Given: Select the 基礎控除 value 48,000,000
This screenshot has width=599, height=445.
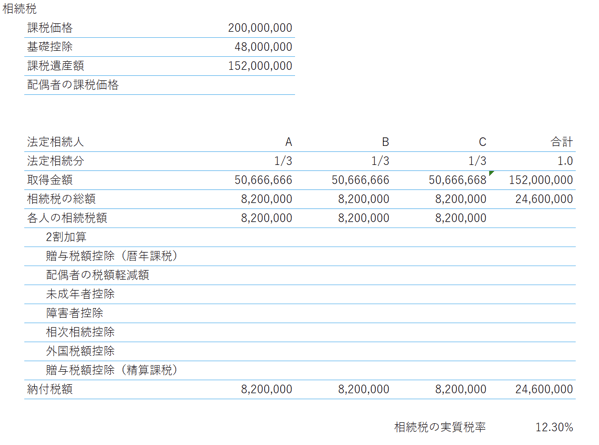Looking at the screenshot, I should [263, 47].
